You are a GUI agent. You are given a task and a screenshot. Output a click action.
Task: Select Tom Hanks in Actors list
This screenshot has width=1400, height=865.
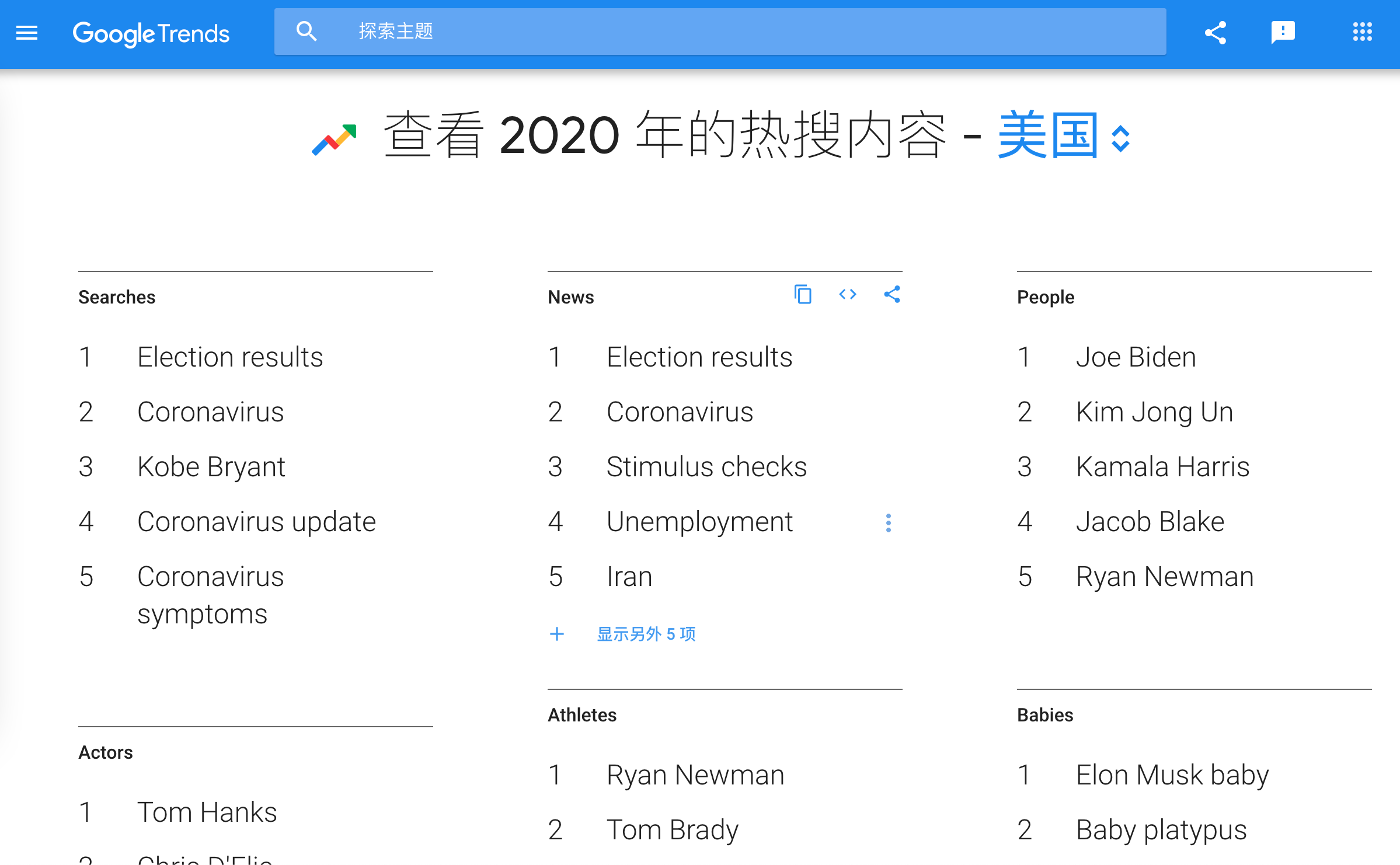point(207,812)
